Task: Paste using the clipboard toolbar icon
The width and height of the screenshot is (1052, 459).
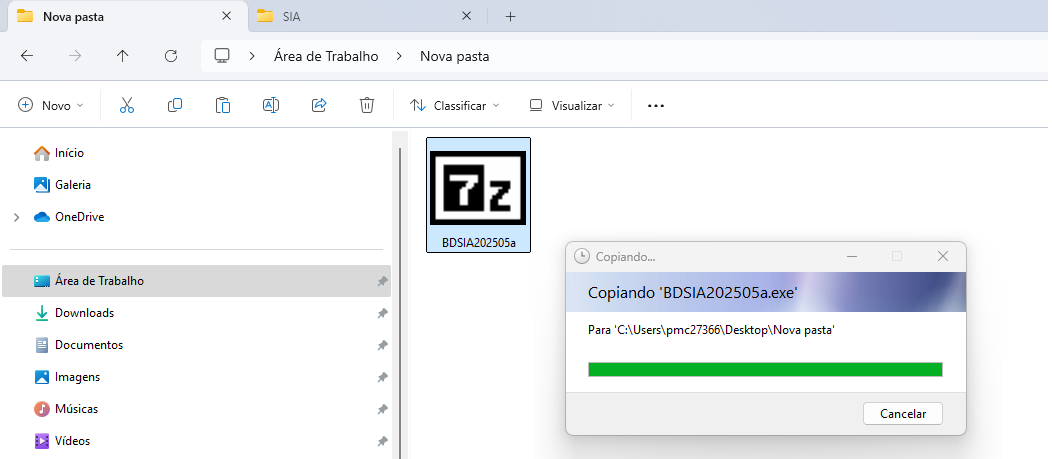Action: click(x=223, y=105)
